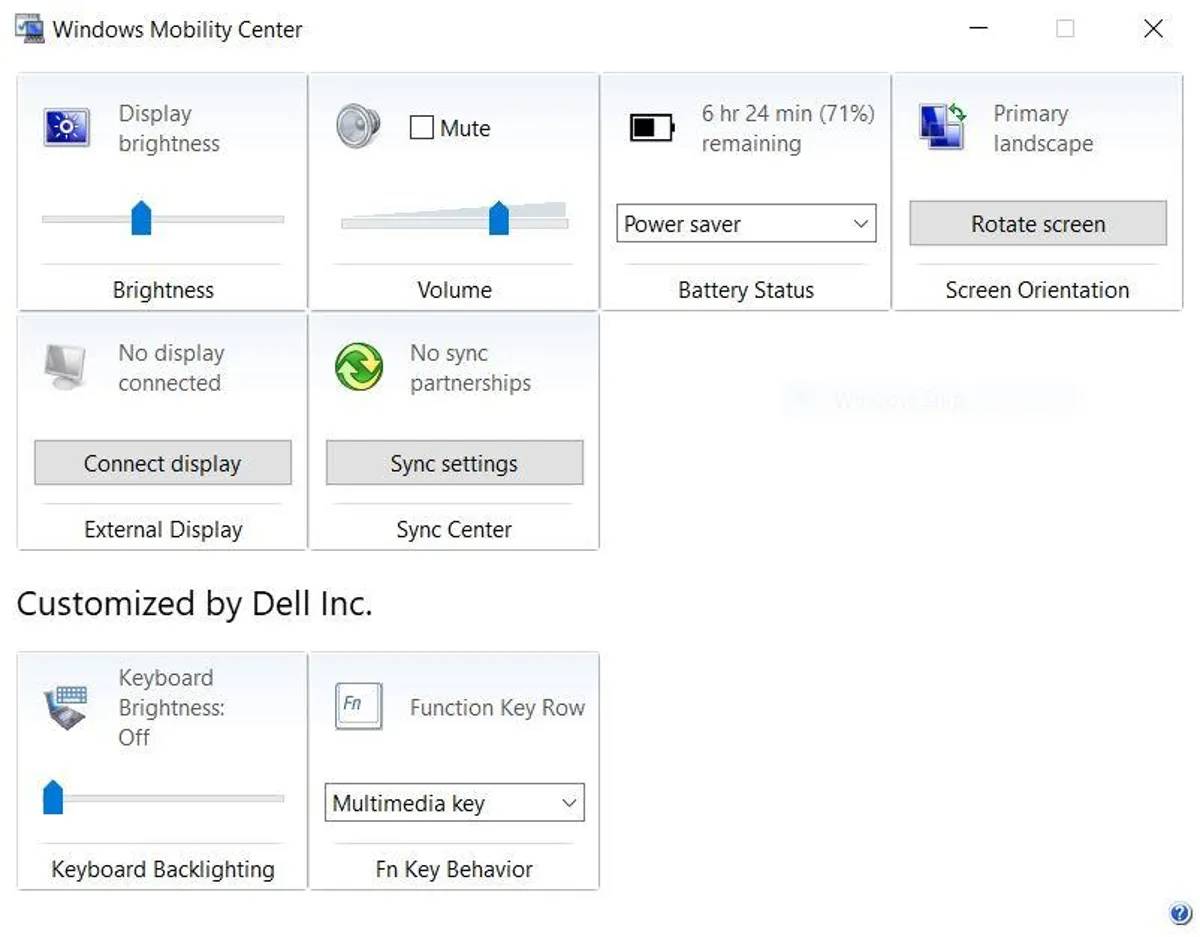Click the Display brightness sun icon
This screenshot has width=1200, height=937.
(x=64, y=128)
